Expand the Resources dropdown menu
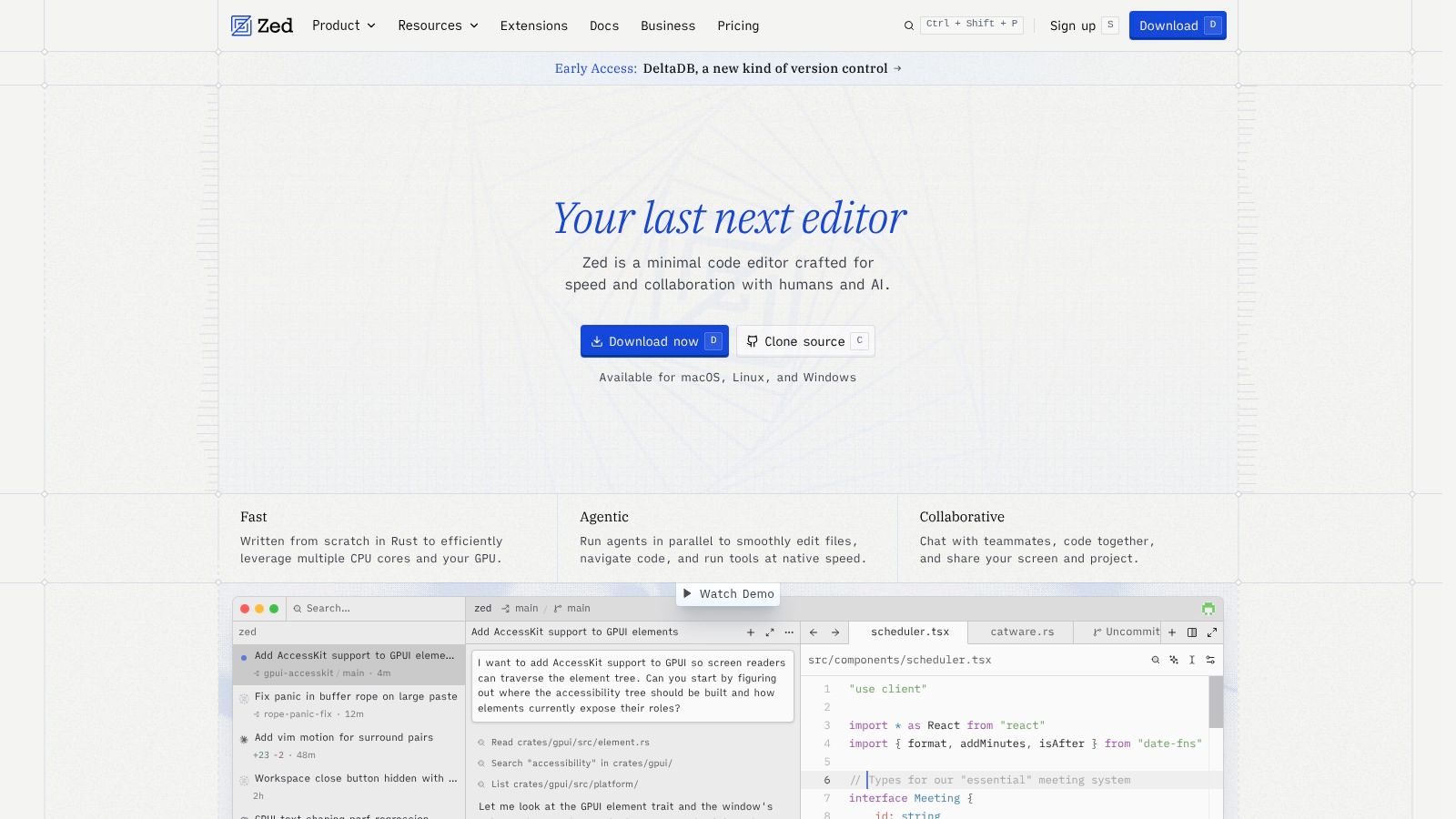The height and width of the screenshot is (819, 1456). (438, 25)
